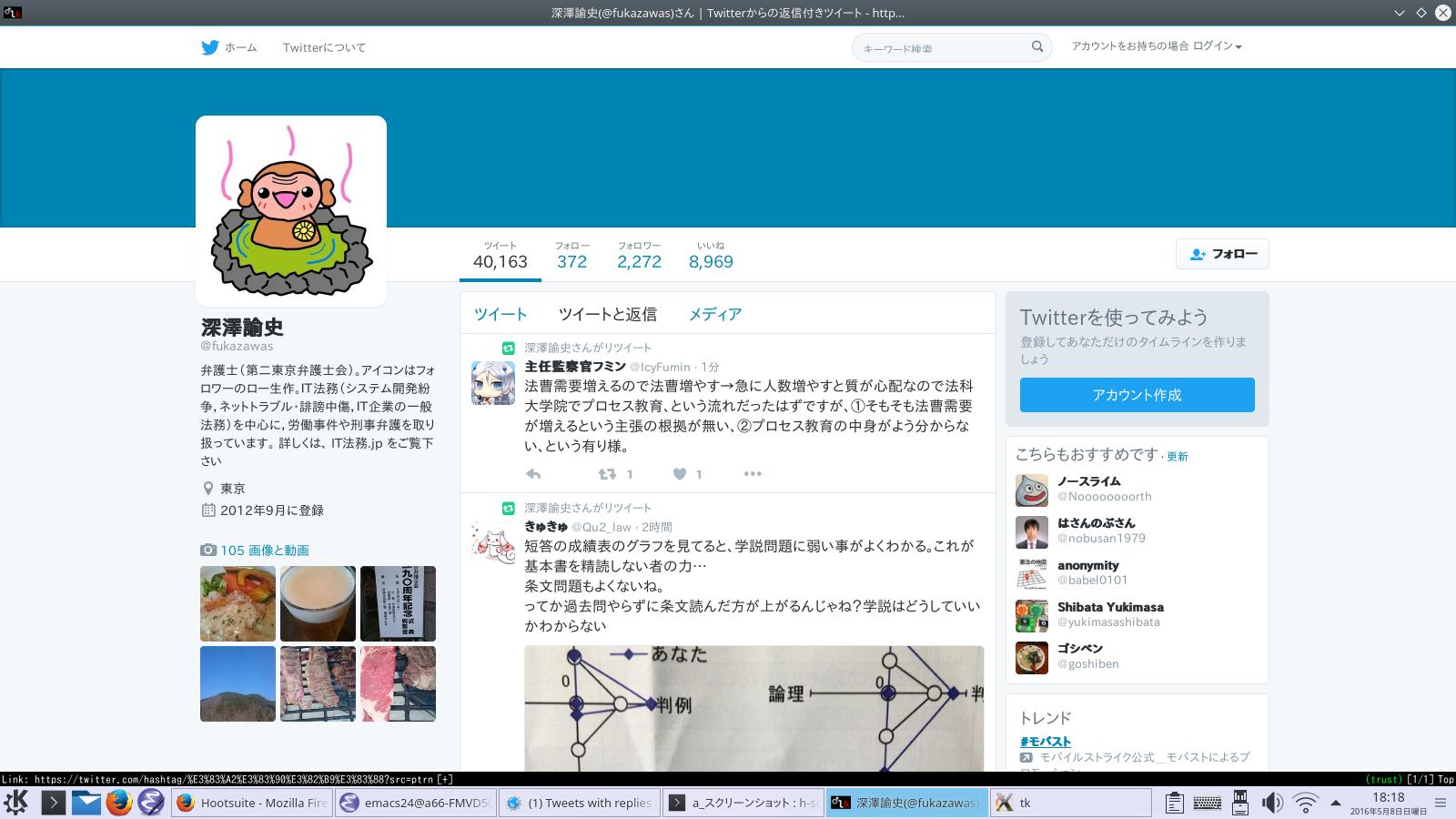Click the search magnifier icon
The image size is (1456, 819).
click(x=1037, y=46)
